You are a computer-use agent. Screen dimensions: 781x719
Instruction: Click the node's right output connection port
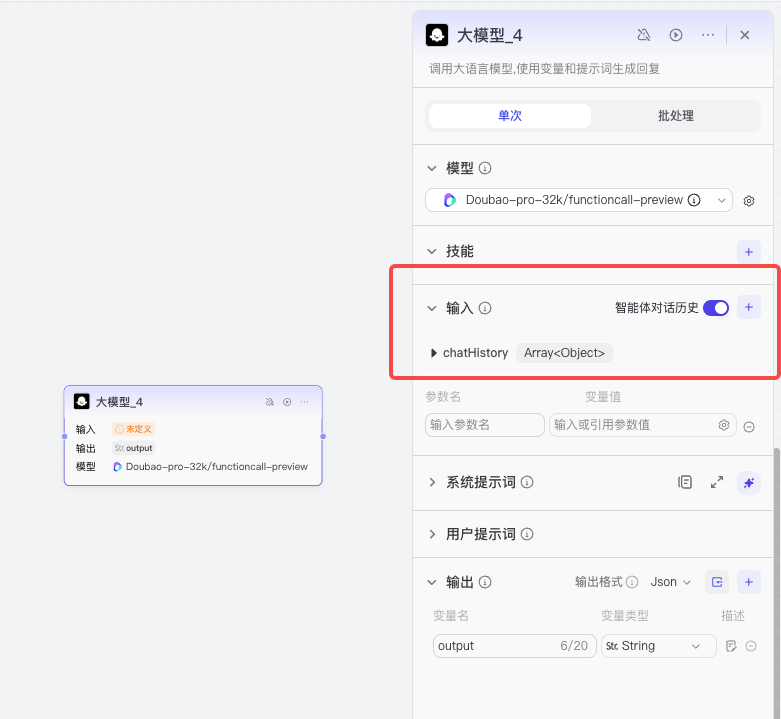[323, 437]
